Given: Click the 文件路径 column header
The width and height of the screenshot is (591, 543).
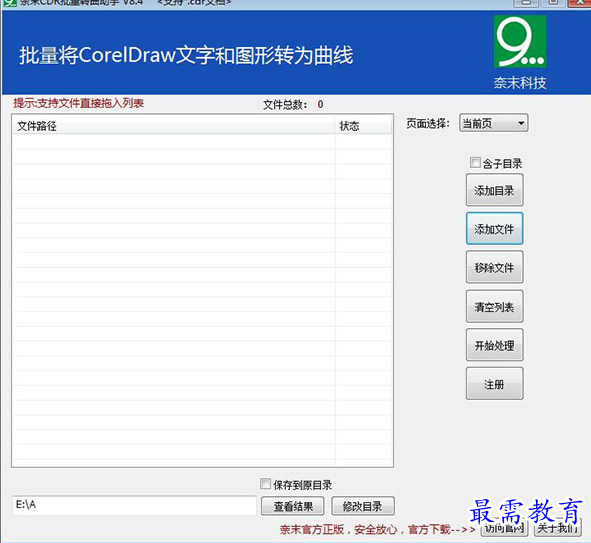Looking at the screenshot, I should (x=174, y=126).
